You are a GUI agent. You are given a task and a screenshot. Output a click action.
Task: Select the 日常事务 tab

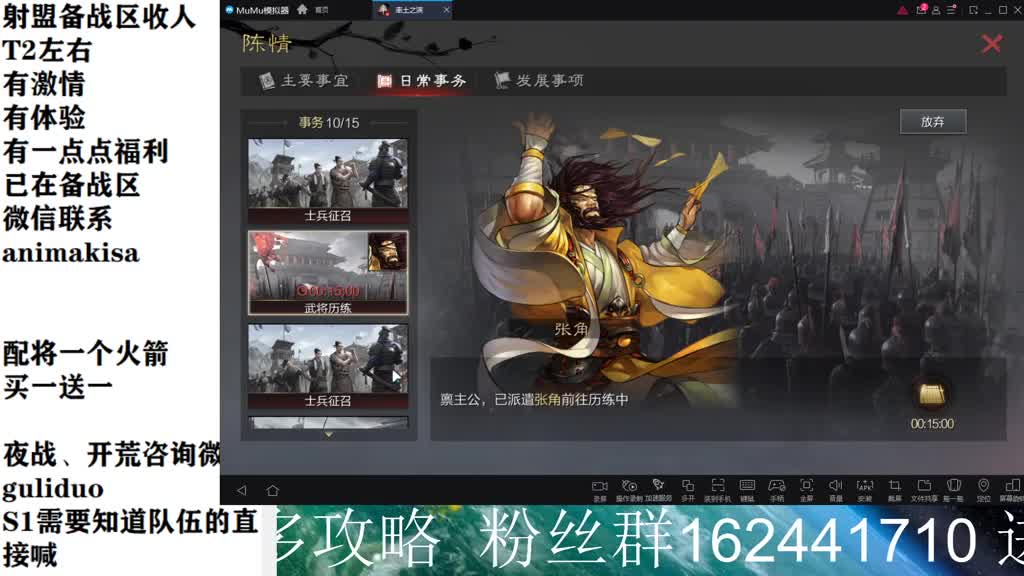click(x=422, y=81)
